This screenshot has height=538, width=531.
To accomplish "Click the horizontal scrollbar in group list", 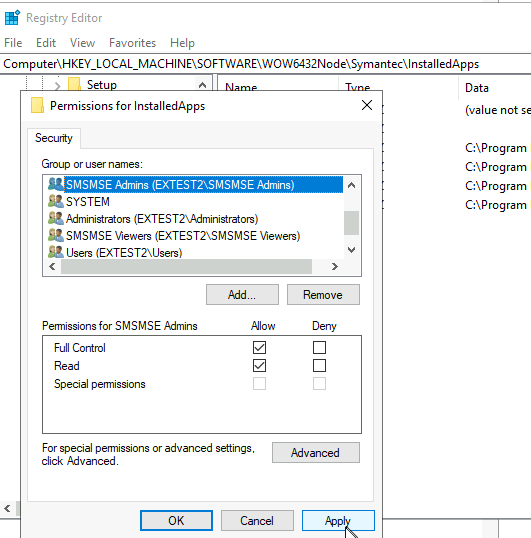I will (x=186, y=267).
